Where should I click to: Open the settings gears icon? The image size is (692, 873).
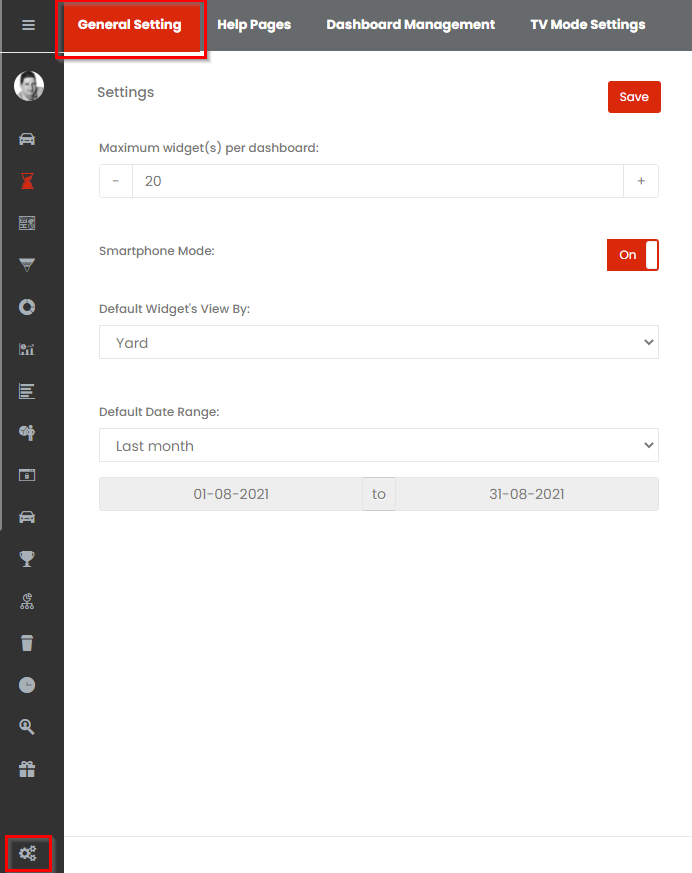(x=28, y=853)
